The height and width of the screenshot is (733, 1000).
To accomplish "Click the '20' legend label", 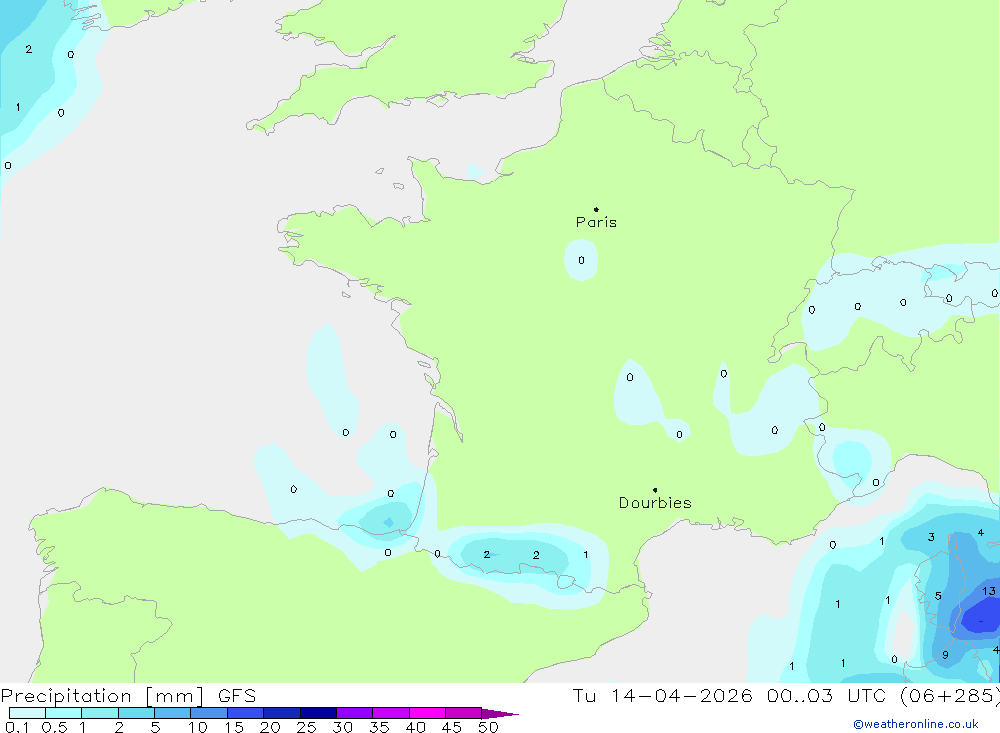I will (x=270, y=727).
